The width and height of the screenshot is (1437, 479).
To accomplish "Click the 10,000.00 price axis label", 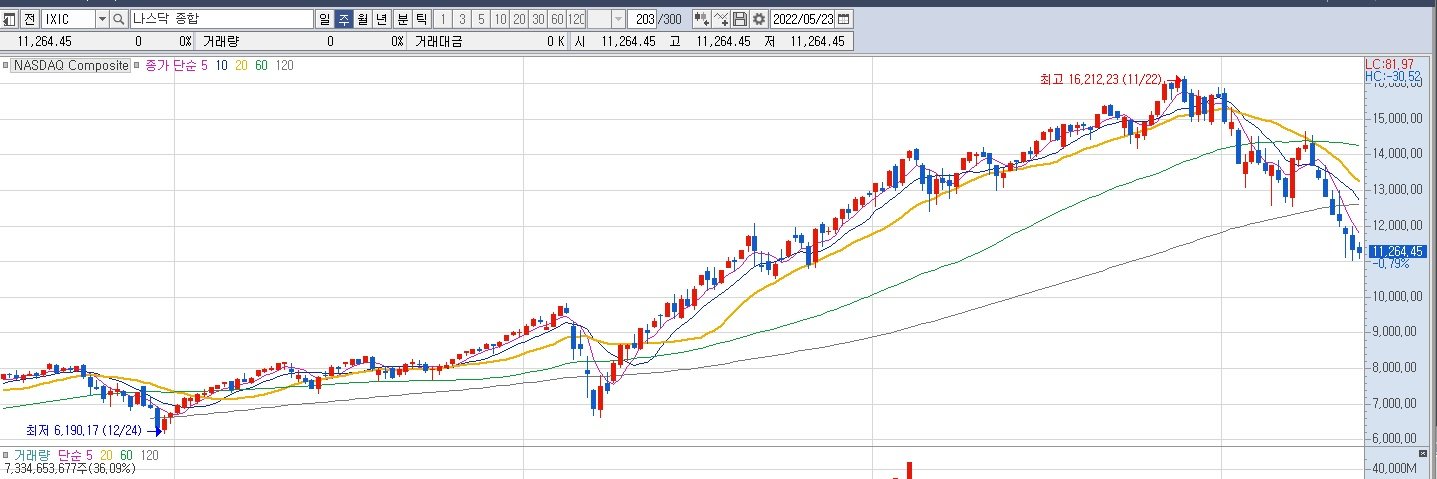I will pos(1400,296).
